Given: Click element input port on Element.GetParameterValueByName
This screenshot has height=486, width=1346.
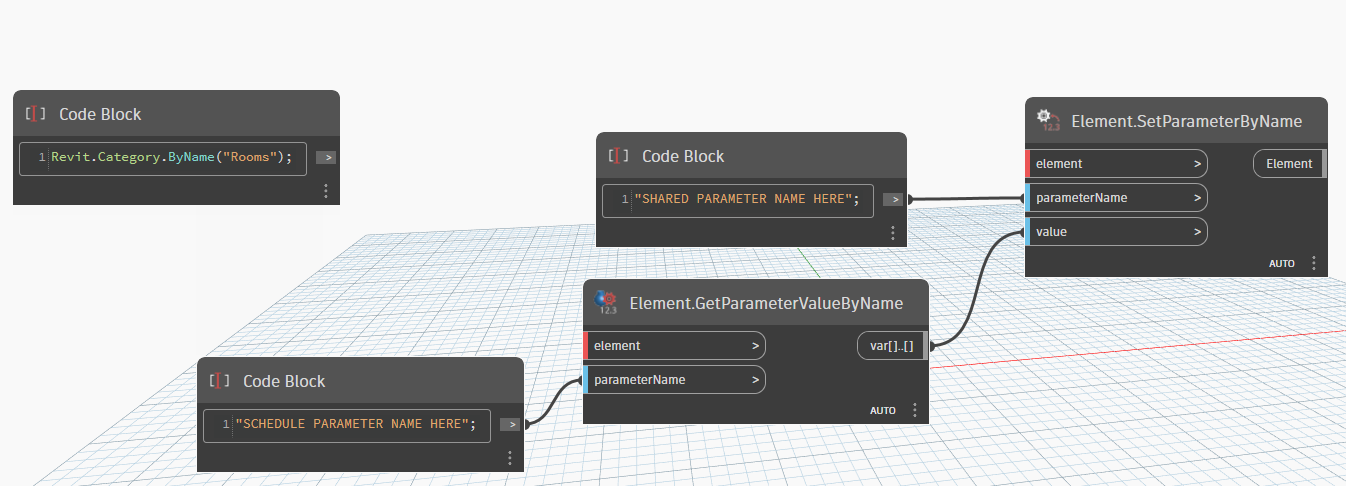Looking at the screenshot, I should click(x=675, y=345).
